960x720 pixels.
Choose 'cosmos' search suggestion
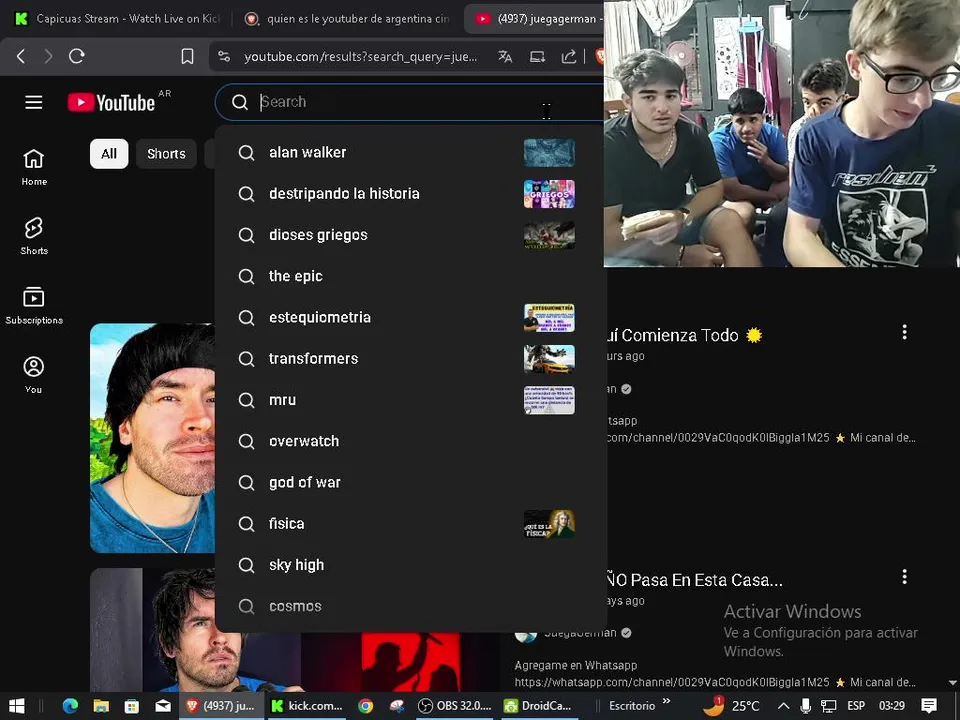(409, 606)
